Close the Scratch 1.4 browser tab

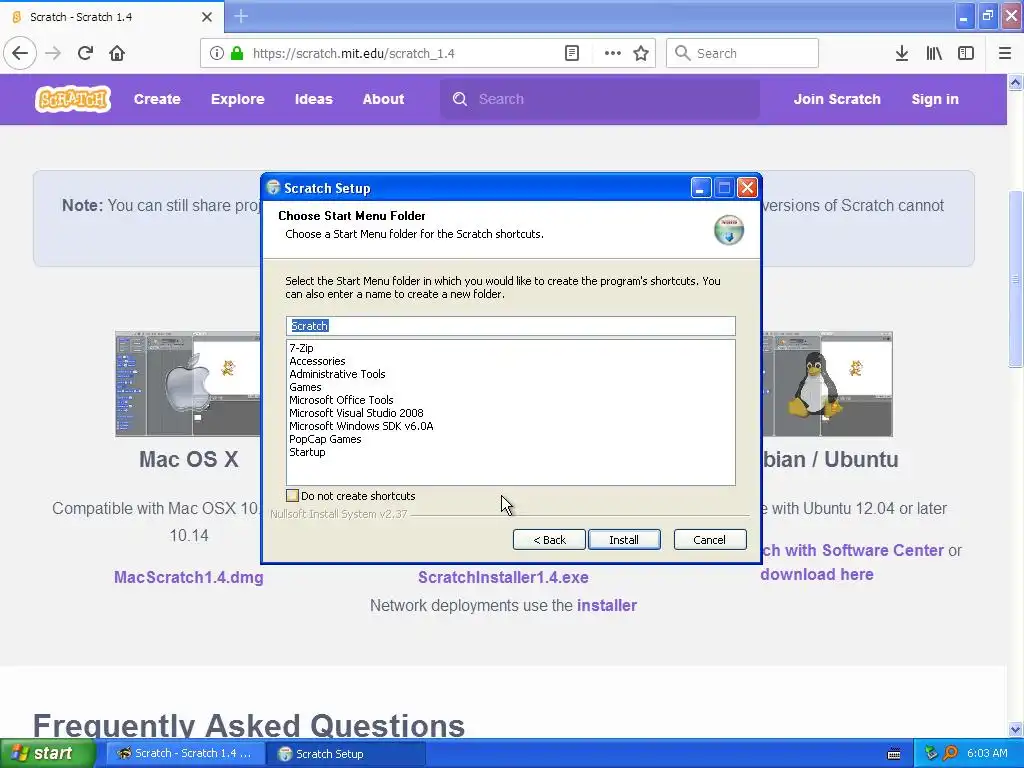click(207, 17)
